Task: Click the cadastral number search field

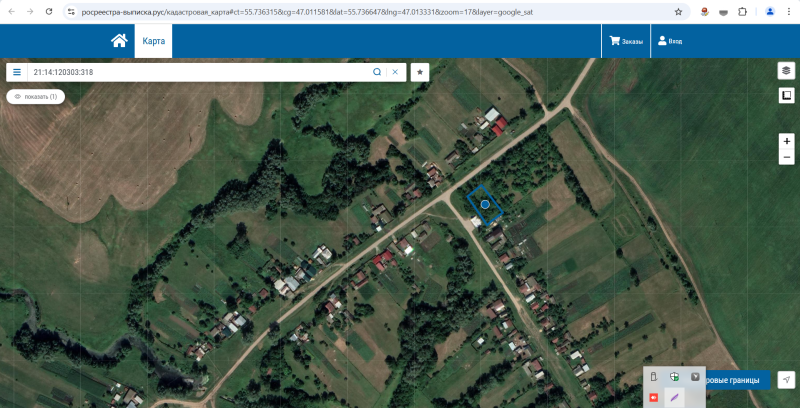Action: point(199,72)
